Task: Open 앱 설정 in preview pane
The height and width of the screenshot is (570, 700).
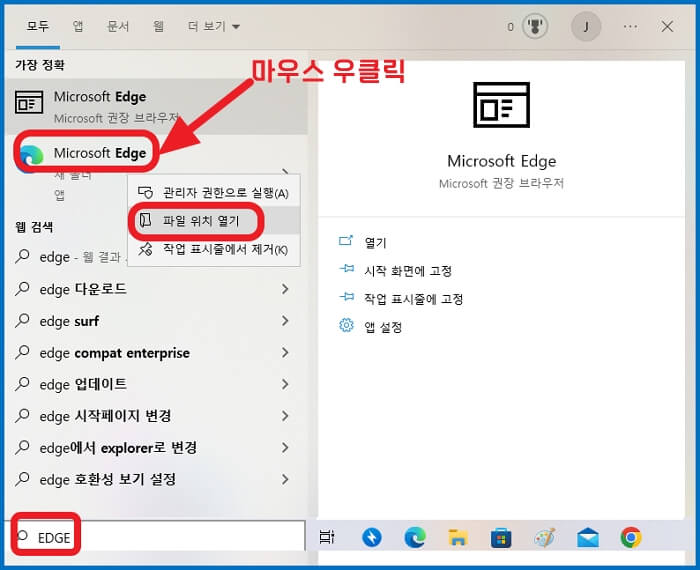Action: tap(383, 327)
